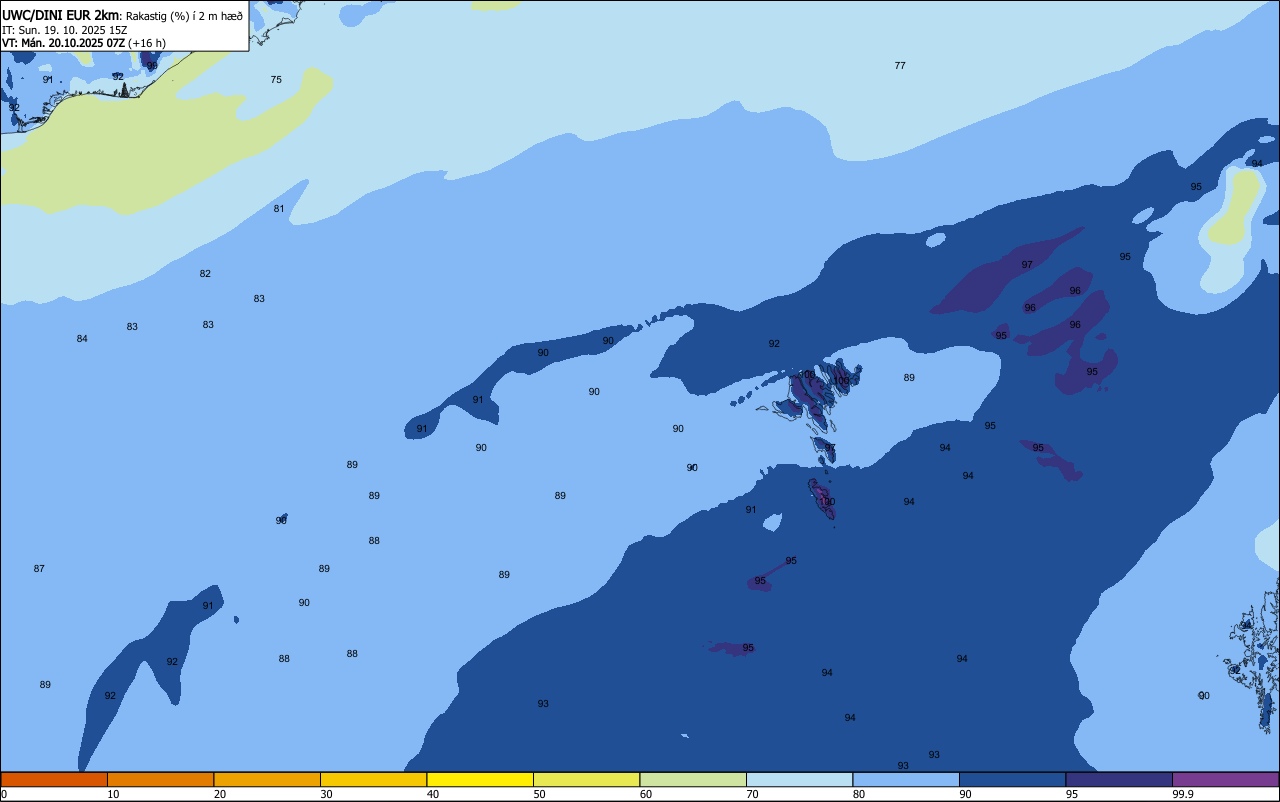1280x802 pixels.
Task: Click the 20–30 legend color segment
Action: (x=267, y=779)
